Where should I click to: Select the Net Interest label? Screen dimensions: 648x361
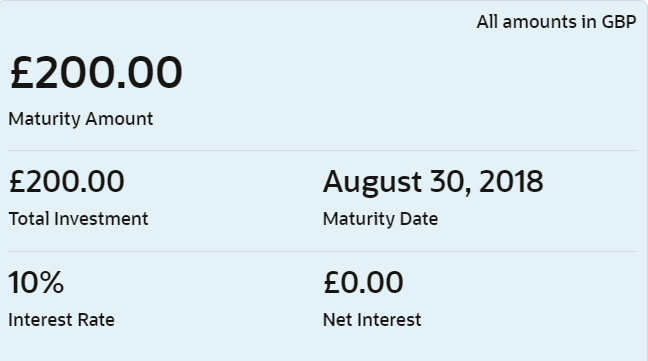(372, 320)
